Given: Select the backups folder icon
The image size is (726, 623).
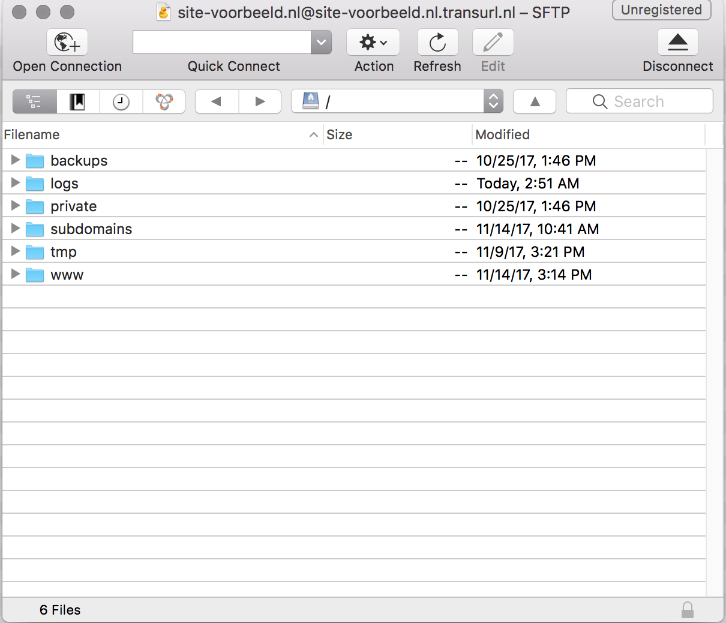Looking at the screenshot, I should [x=35, y=161].
